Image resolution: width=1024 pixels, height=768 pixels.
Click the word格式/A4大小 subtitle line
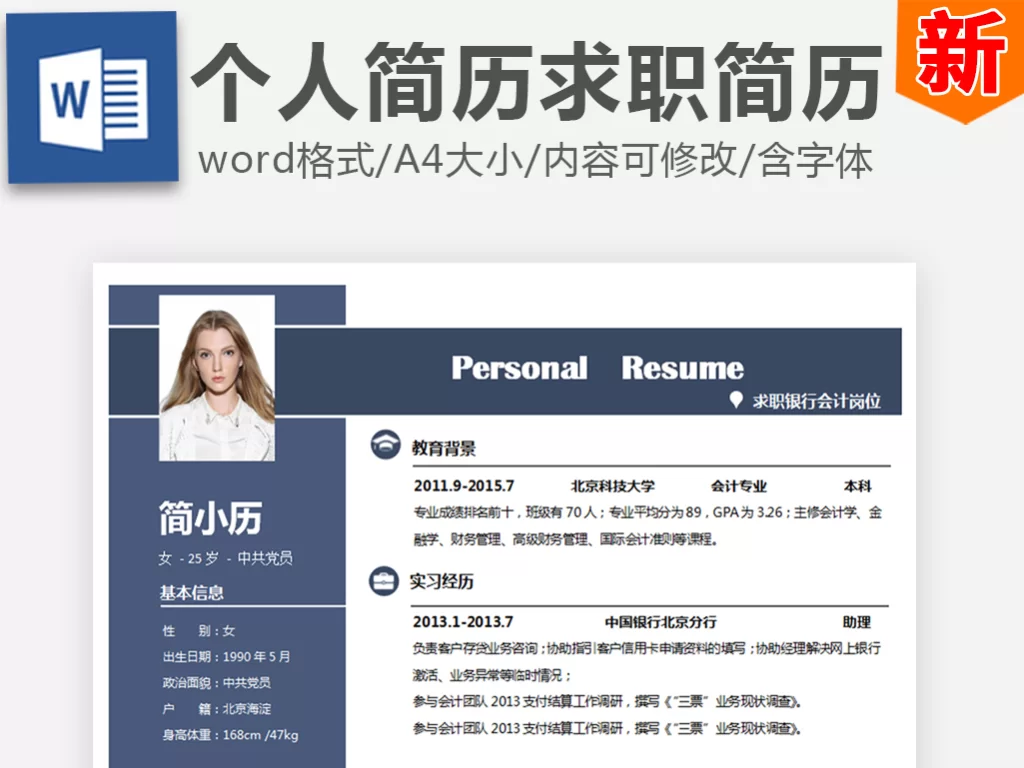pos(536,160)
